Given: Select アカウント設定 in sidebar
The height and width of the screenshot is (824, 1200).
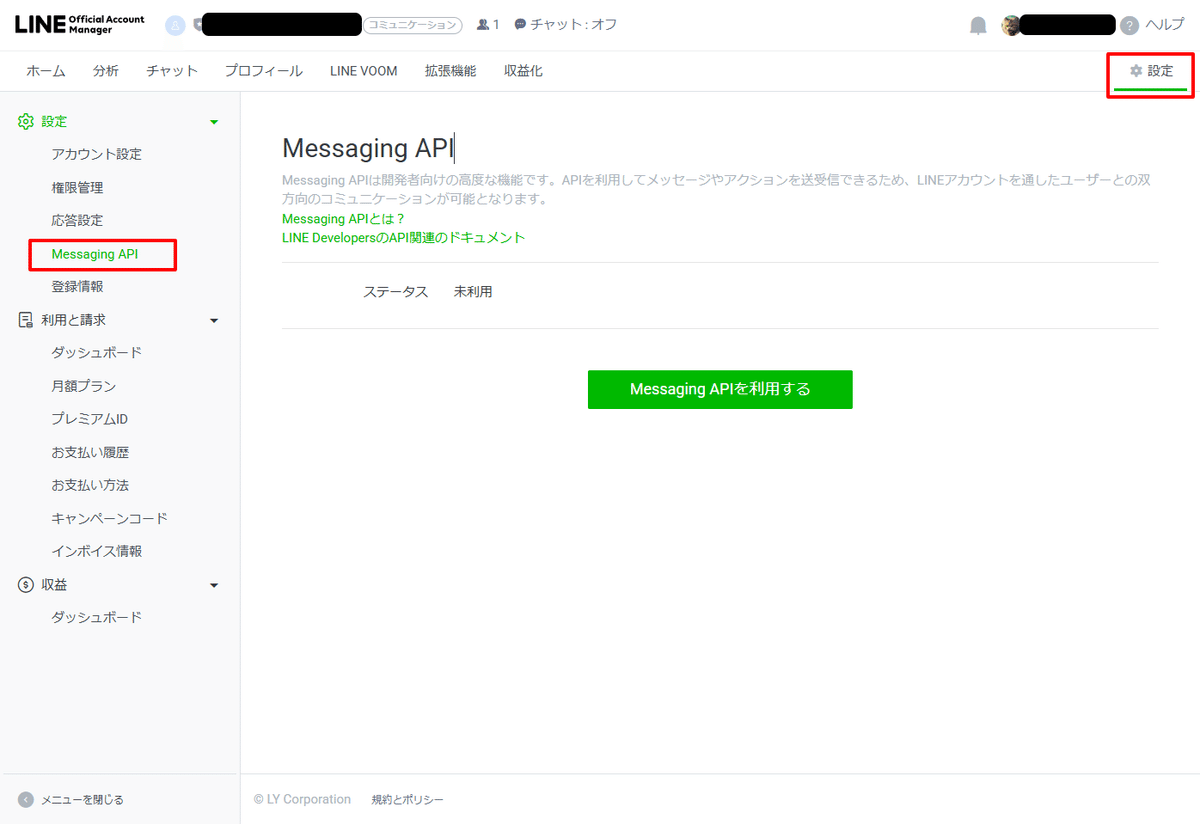Looking at the screenshot, I should [97, 154].
